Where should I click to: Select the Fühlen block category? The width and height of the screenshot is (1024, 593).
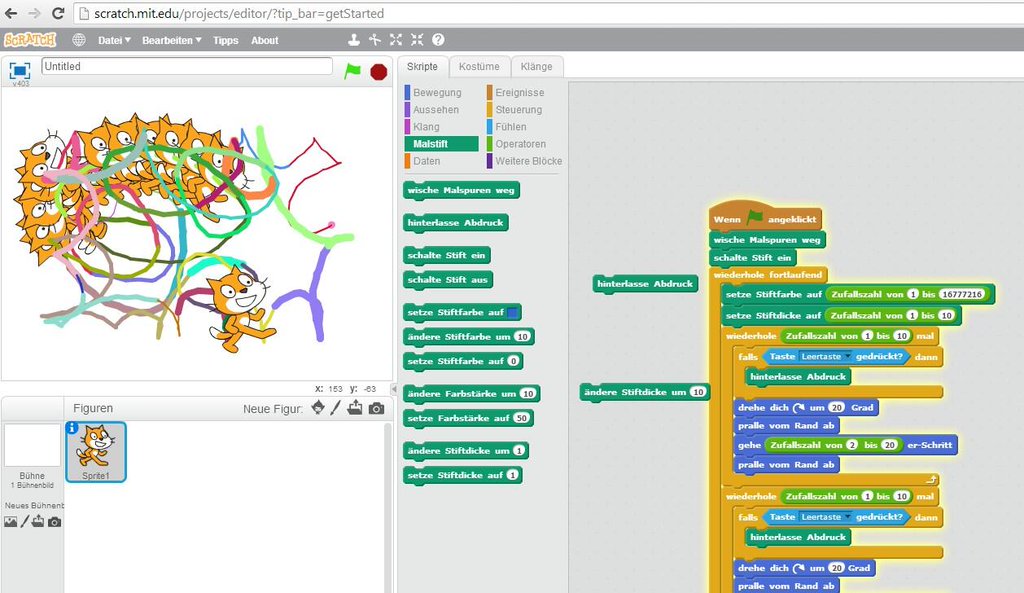coord(511,127)
